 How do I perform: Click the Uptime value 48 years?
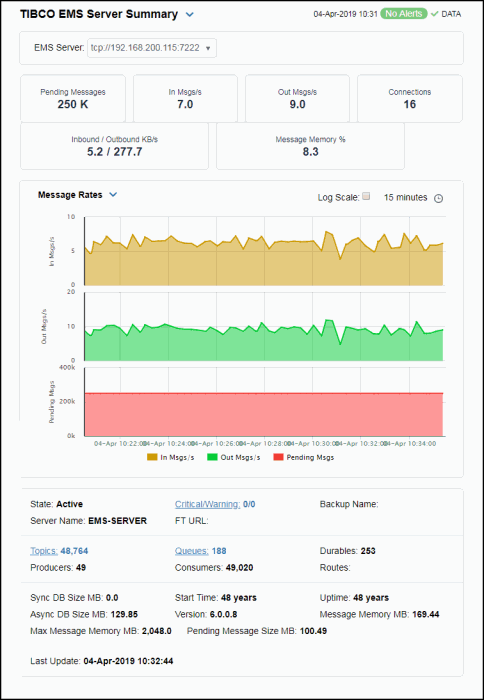[x=371, y=598]
